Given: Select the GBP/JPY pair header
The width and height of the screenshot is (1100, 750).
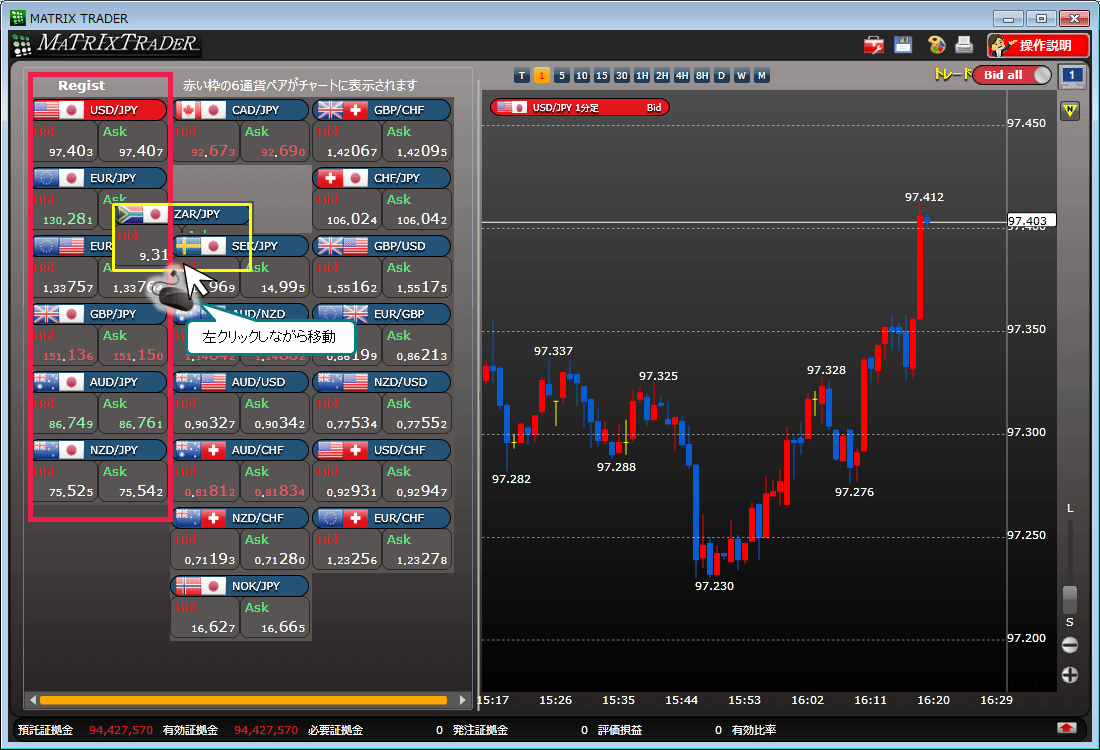Looking at the screenshot, I should [x=100, y=314].
